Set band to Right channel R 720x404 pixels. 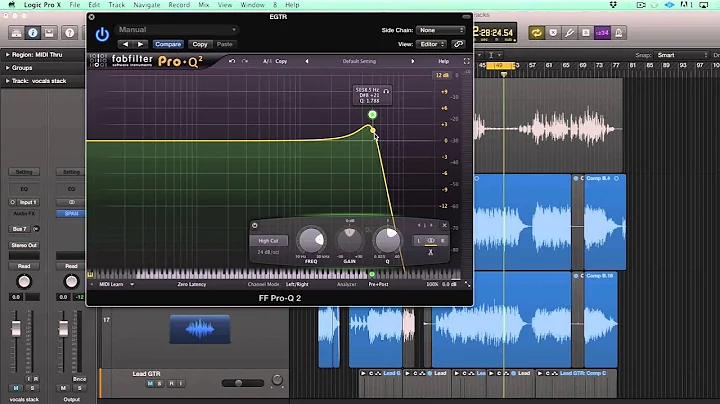click(443, 241)
